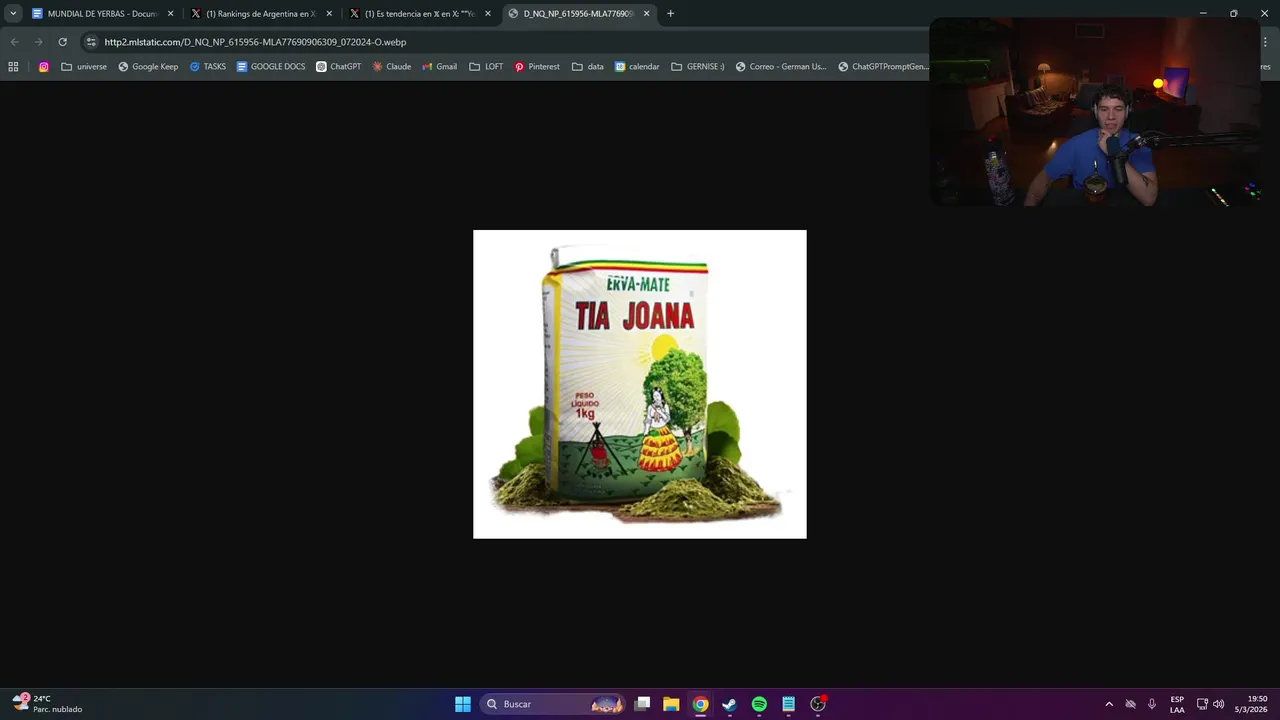Open the OBS Studio taskbar icon
1280x720 pixels.
click(818, 704)
